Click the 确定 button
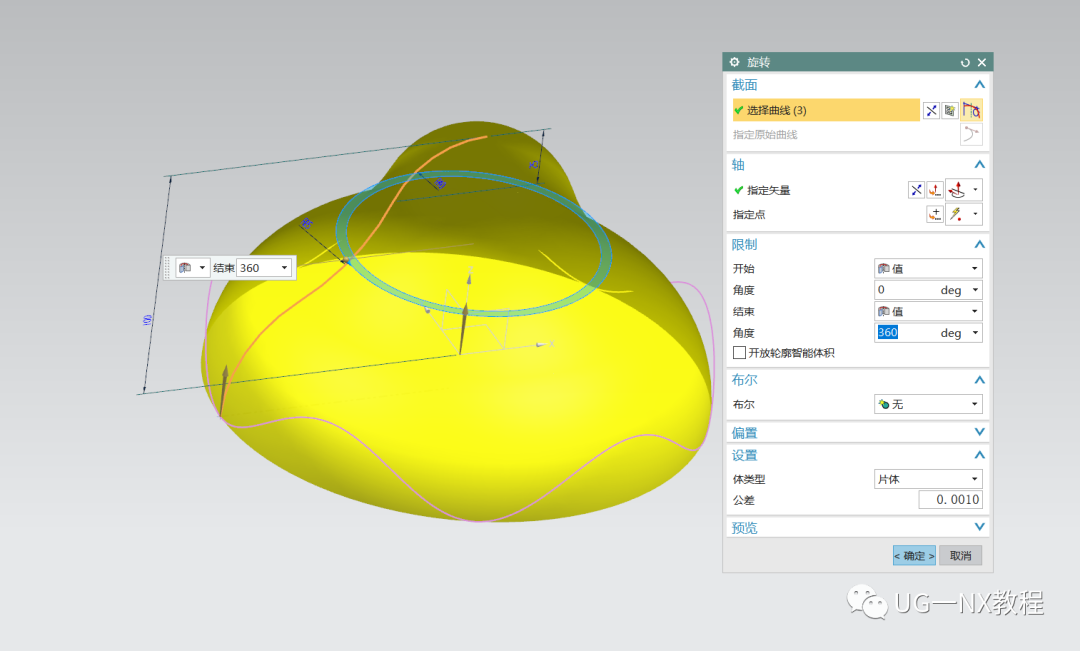Viewport: 1080px width, 651px height. tap(914, 556)
